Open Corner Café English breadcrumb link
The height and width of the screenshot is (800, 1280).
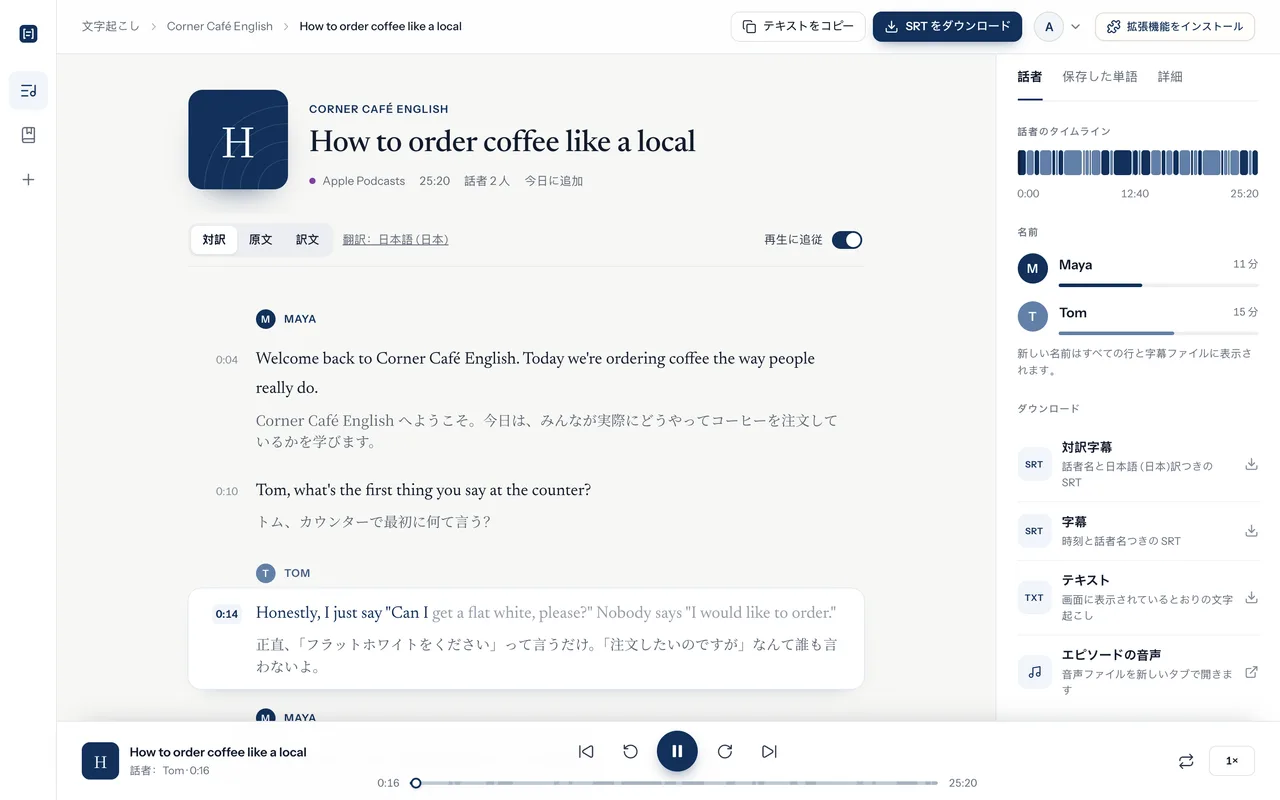(220, 27)
